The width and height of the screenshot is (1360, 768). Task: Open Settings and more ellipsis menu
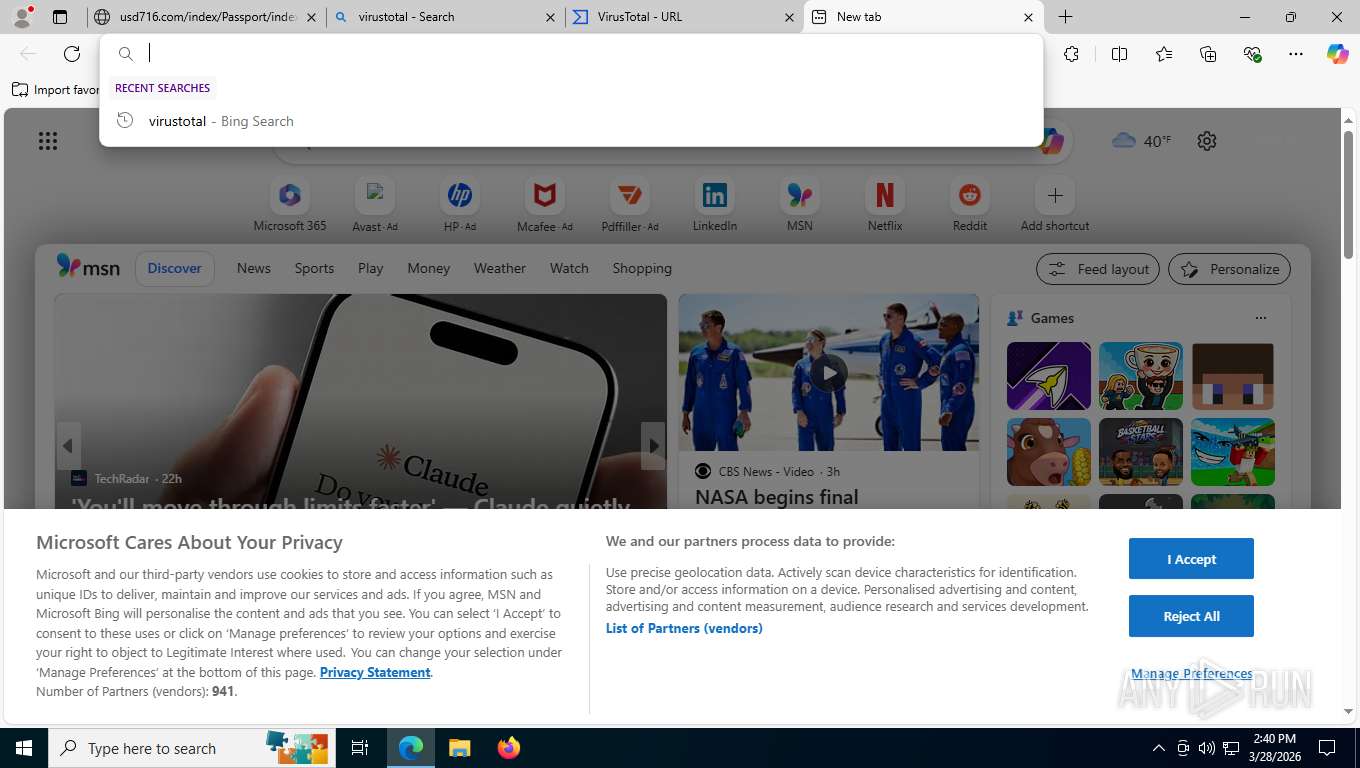point(1296,54)
